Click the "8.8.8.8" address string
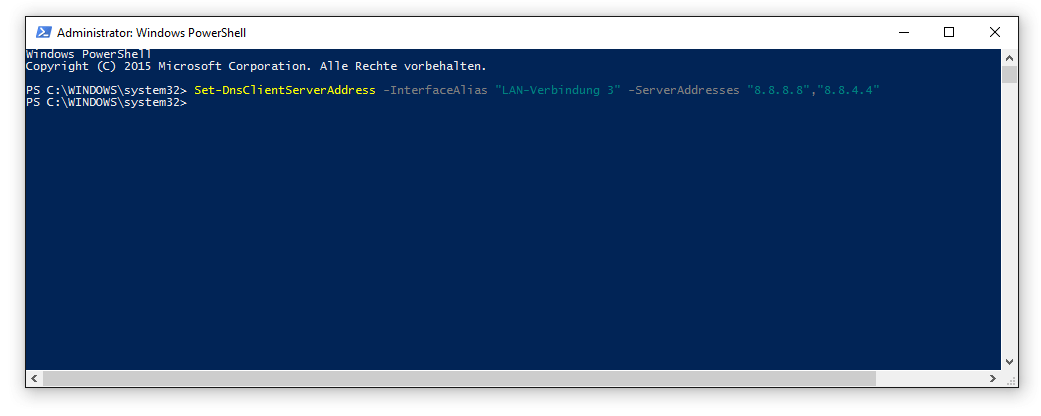This screenshot has width=1041, height=416. tap(779, 91)
